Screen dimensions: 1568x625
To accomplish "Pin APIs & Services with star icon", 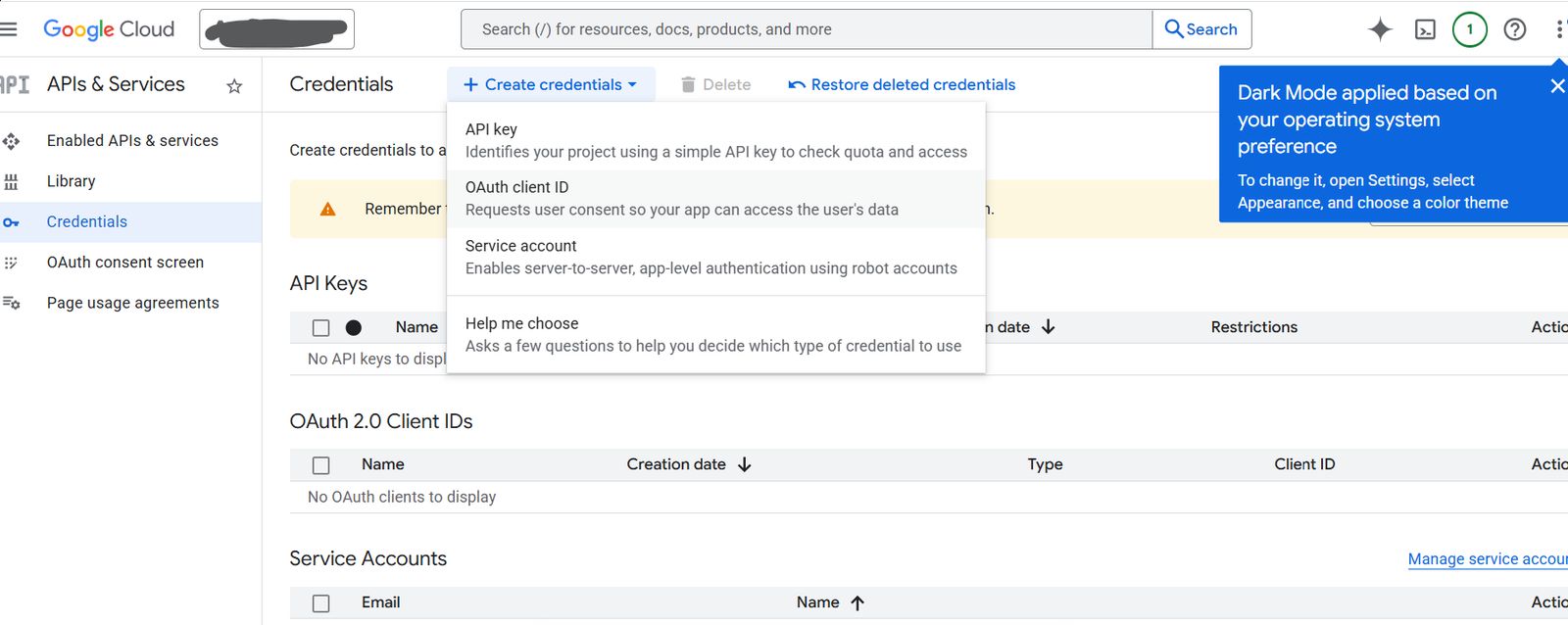I will coord(234,86).
